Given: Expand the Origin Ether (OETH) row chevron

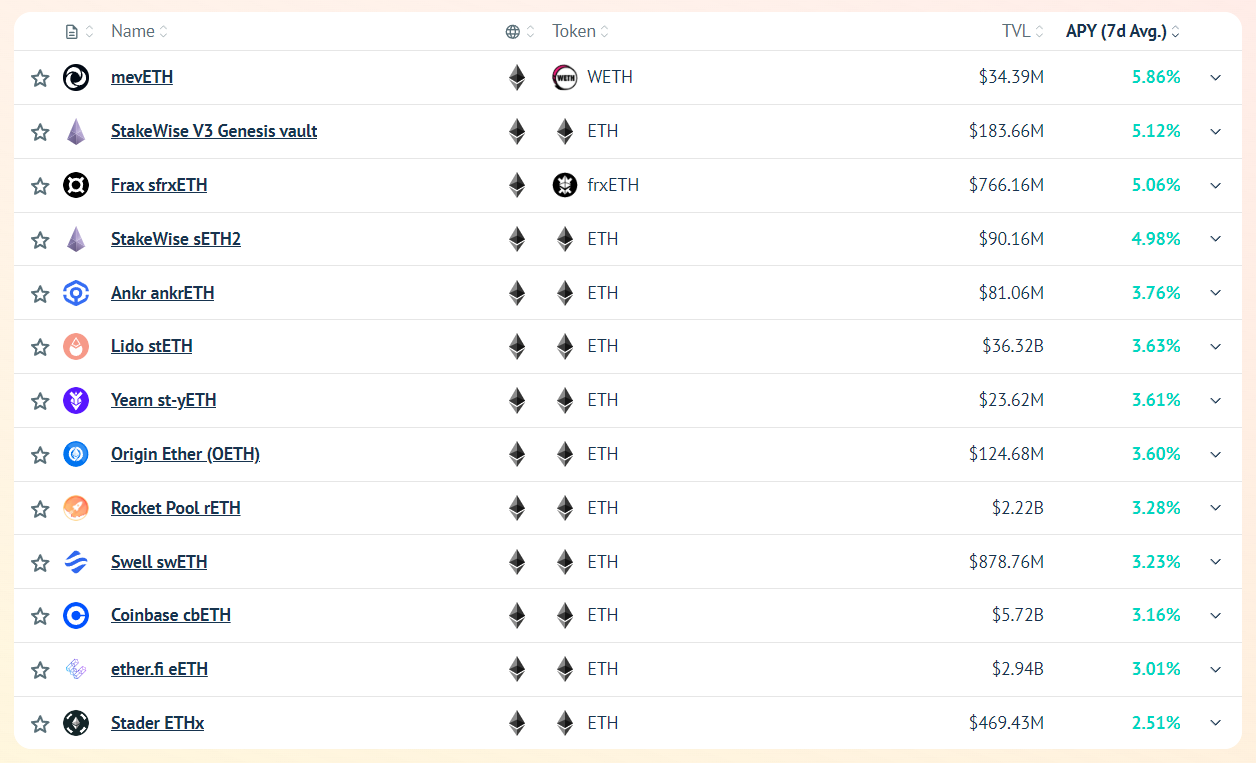Looking at the screenshot, I should click(x=1216, y=454).
